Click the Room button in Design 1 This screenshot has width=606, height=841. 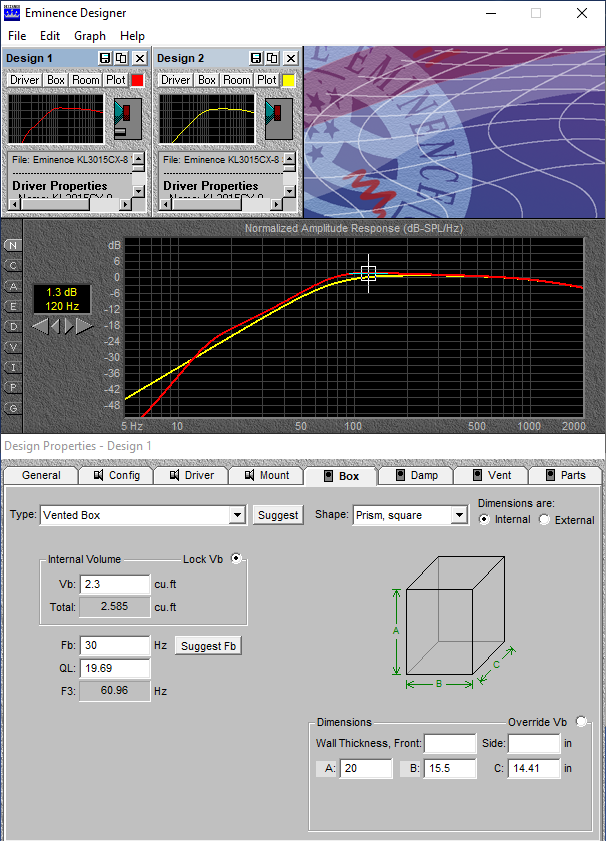pyautogui.click(x=86, y=80)
